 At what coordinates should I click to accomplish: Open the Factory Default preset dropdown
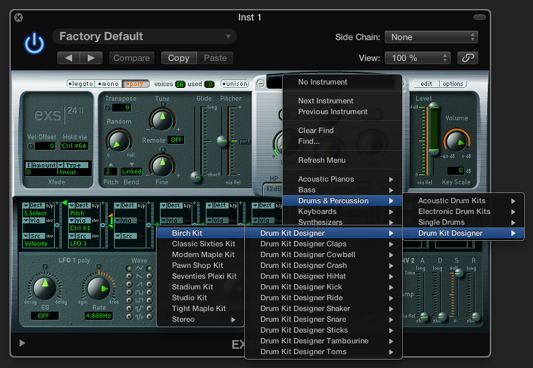pyautogui.click(x=144, y=36)
